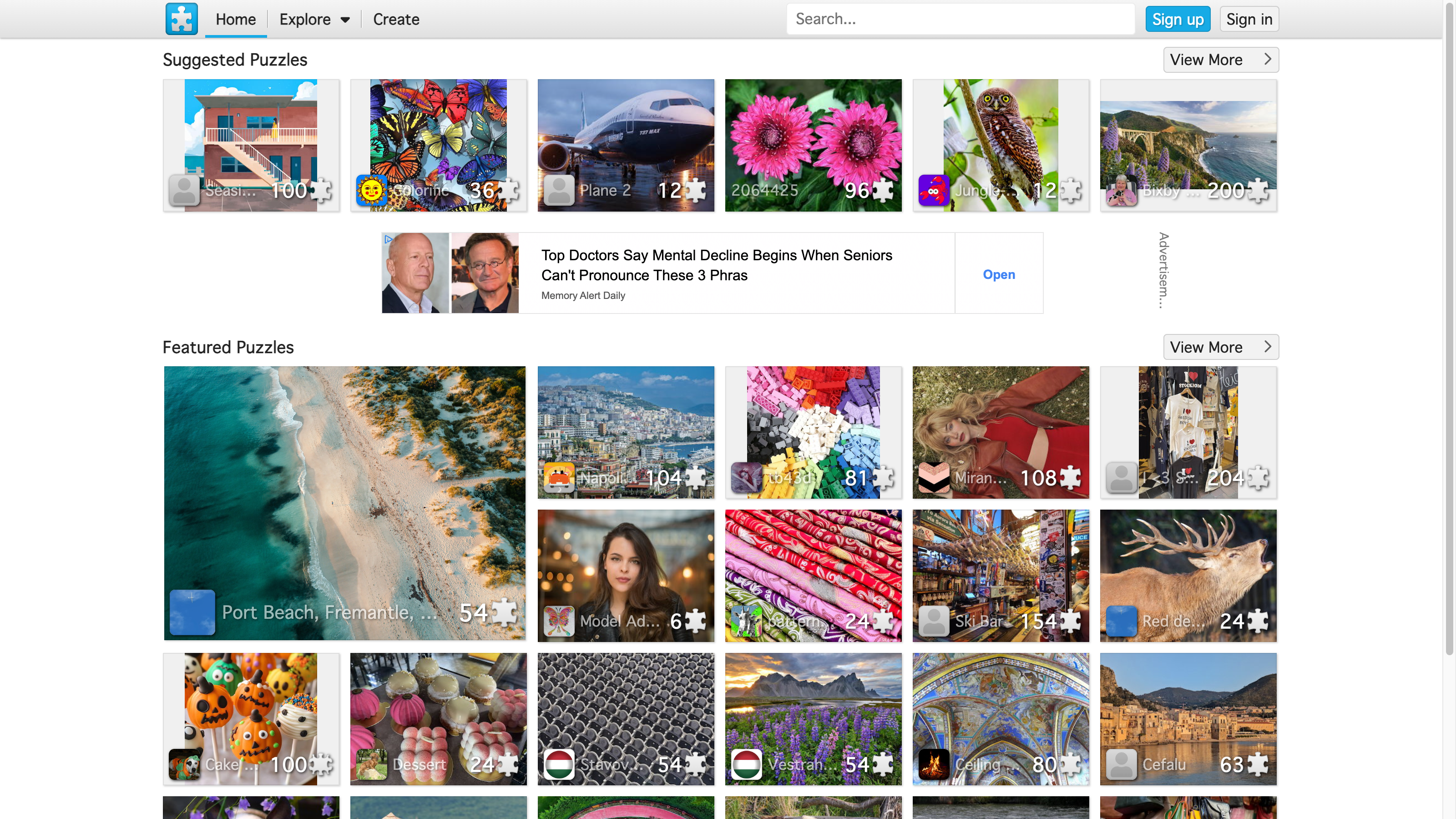Open the I <3 S... 204-piece puzzle

(x=1188, y=432)
